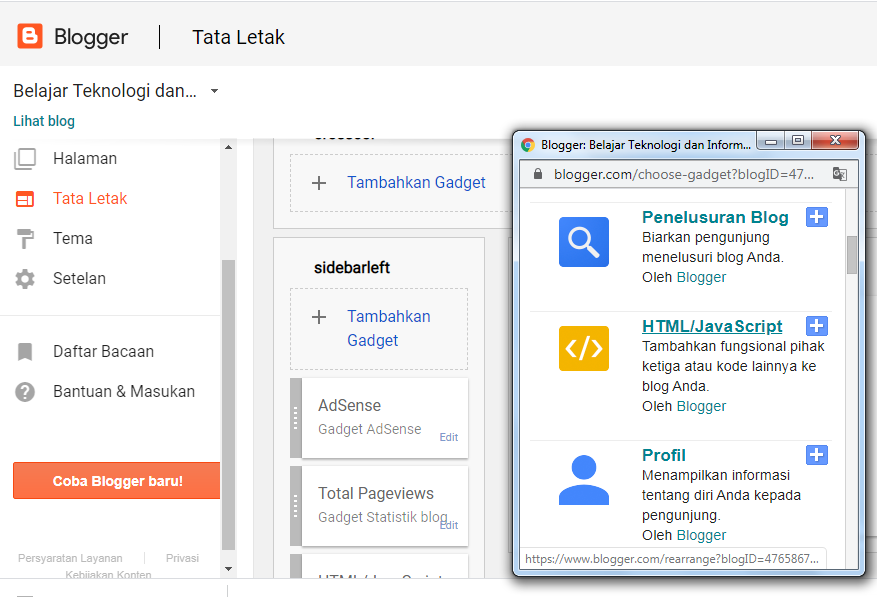This screenshot has height=597, width=877.
Task: Select the sidebarleft section heading
Action: point(352,267)
